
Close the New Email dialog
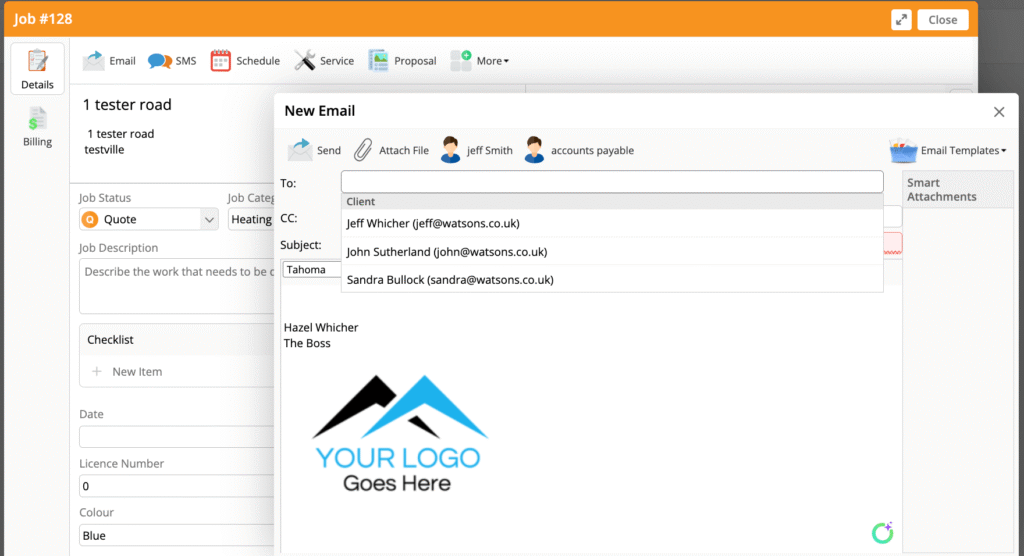(x=999, y=112)
